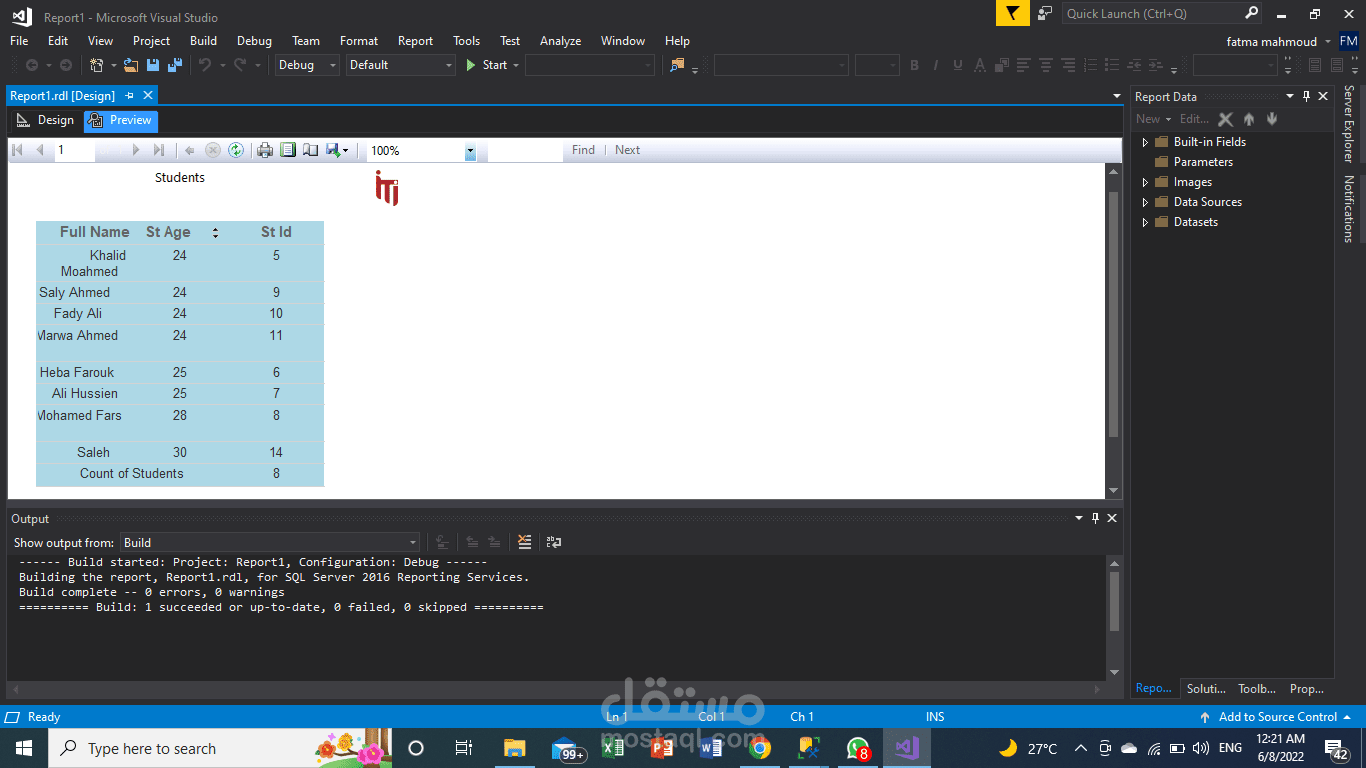This screenshot has height=768, width=1366.
Task: Click the Stop rendering icon
Action: coord(213,150)
